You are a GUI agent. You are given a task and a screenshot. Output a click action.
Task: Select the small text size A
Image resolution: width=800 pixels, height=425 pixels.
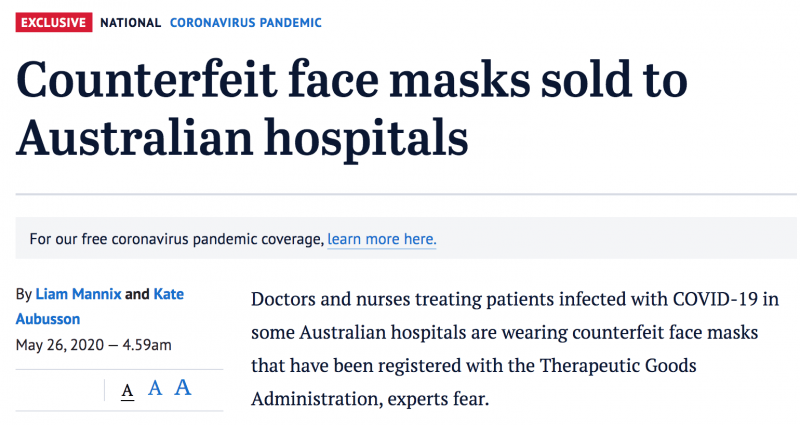(x=128, y=391)
